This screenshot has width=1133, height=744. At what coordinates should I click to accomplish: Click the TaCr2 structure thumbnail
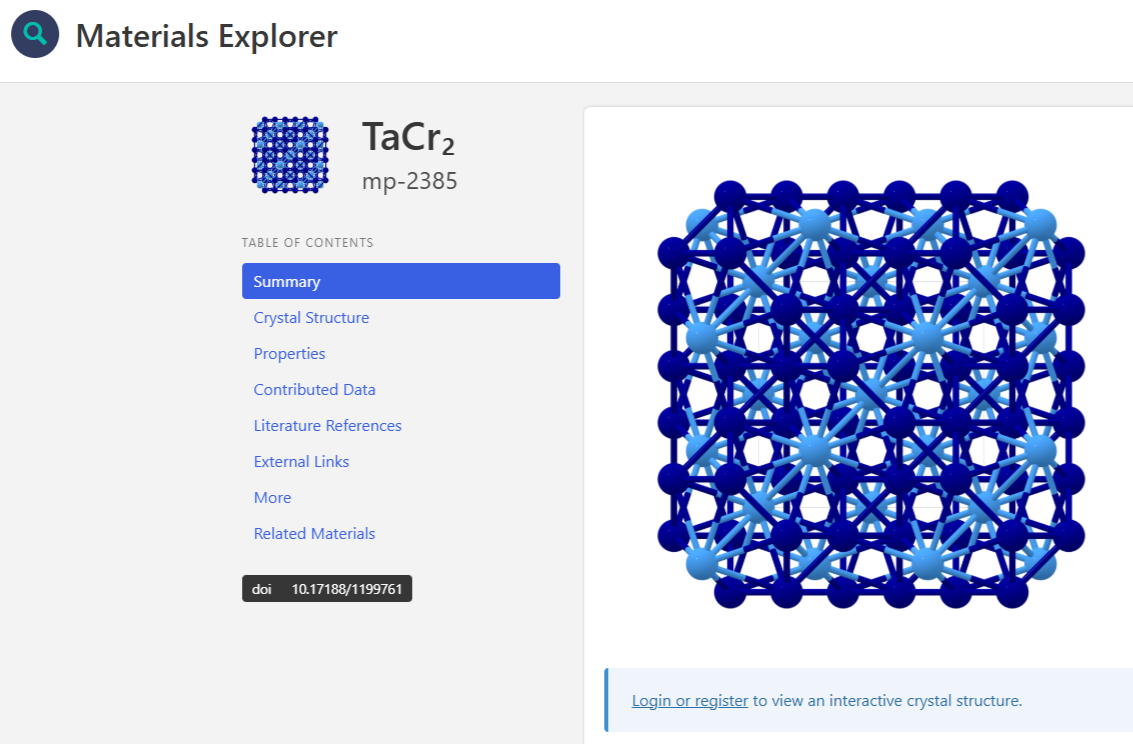pyautogui.click(x=290, y=155)
